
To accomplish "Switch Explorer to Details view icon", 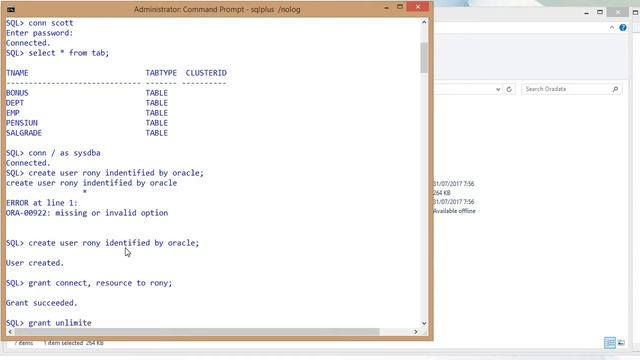I will [x=610, y=342].
